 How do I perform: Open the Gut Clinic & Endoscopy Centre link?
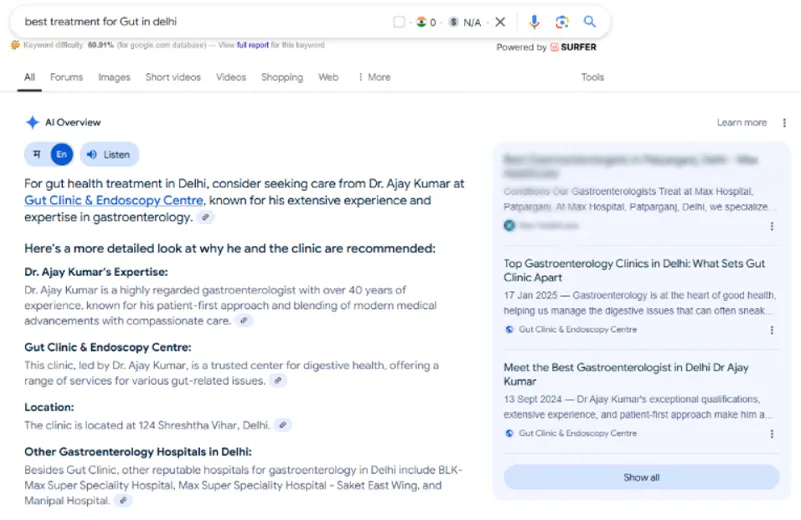click(114, 200)
